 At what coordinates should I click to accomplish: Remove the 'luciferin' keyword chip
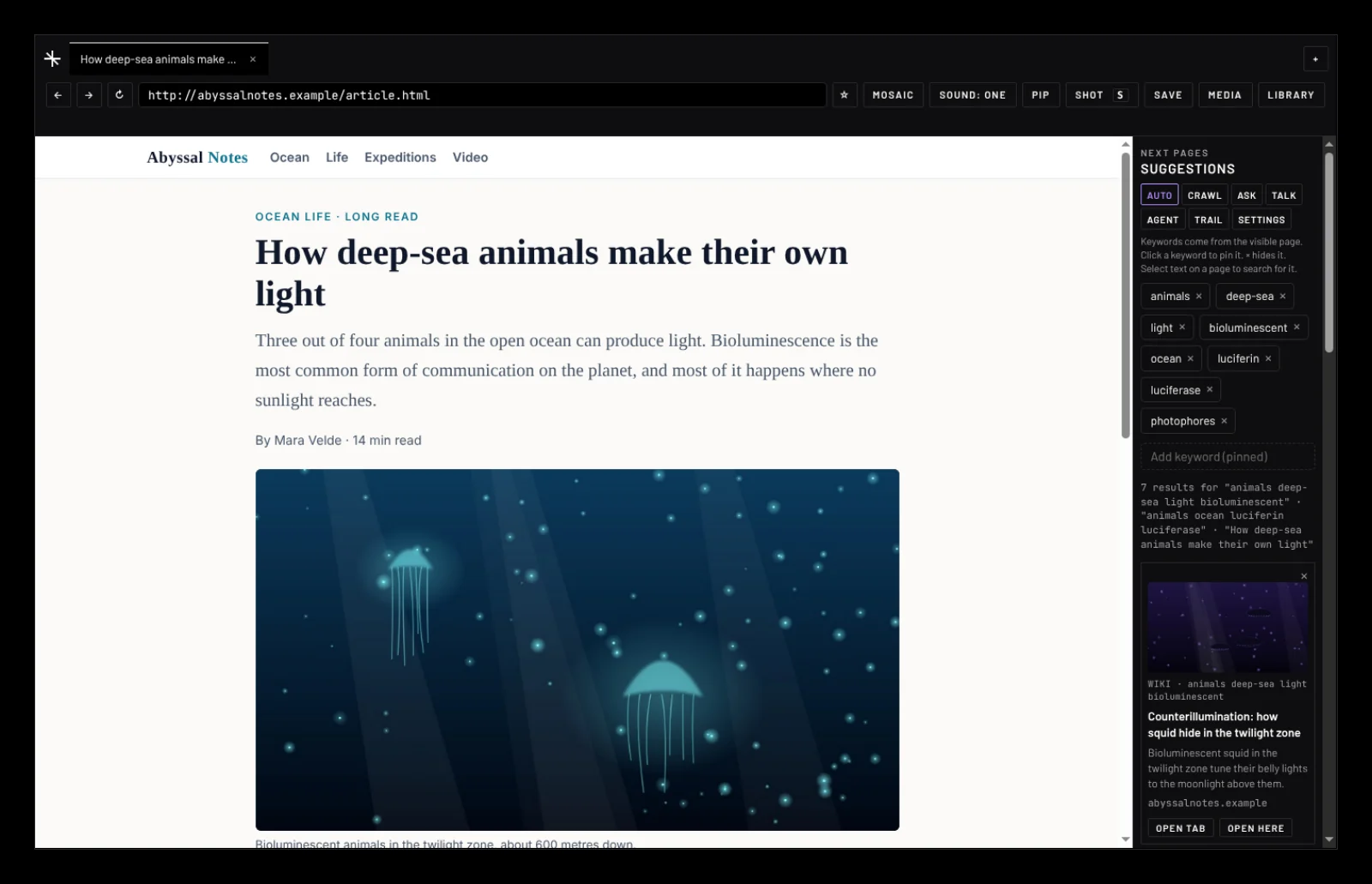tap(1268, 358)
